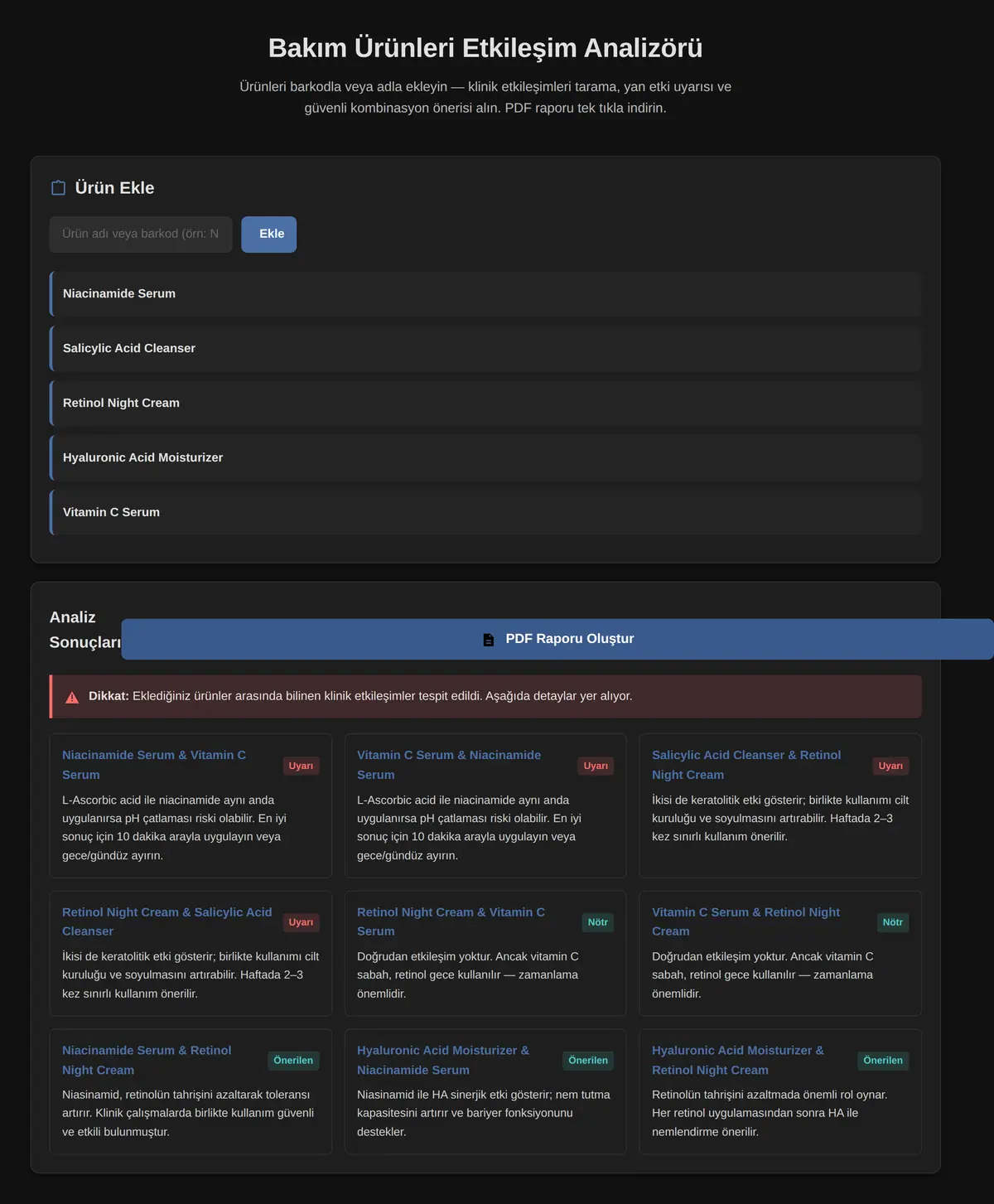Click the document icon on PDF Raporu Oluştur
Screen dimensions: 994x1204
[x=489, y=640]
